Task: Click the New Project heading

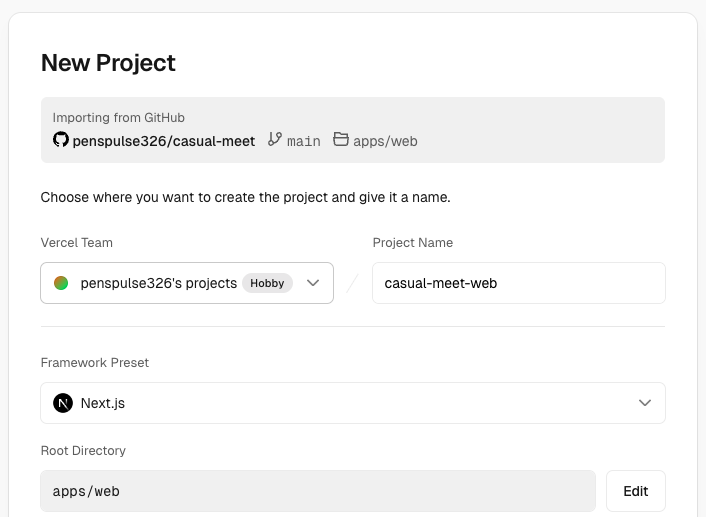Action: point(108,63)
